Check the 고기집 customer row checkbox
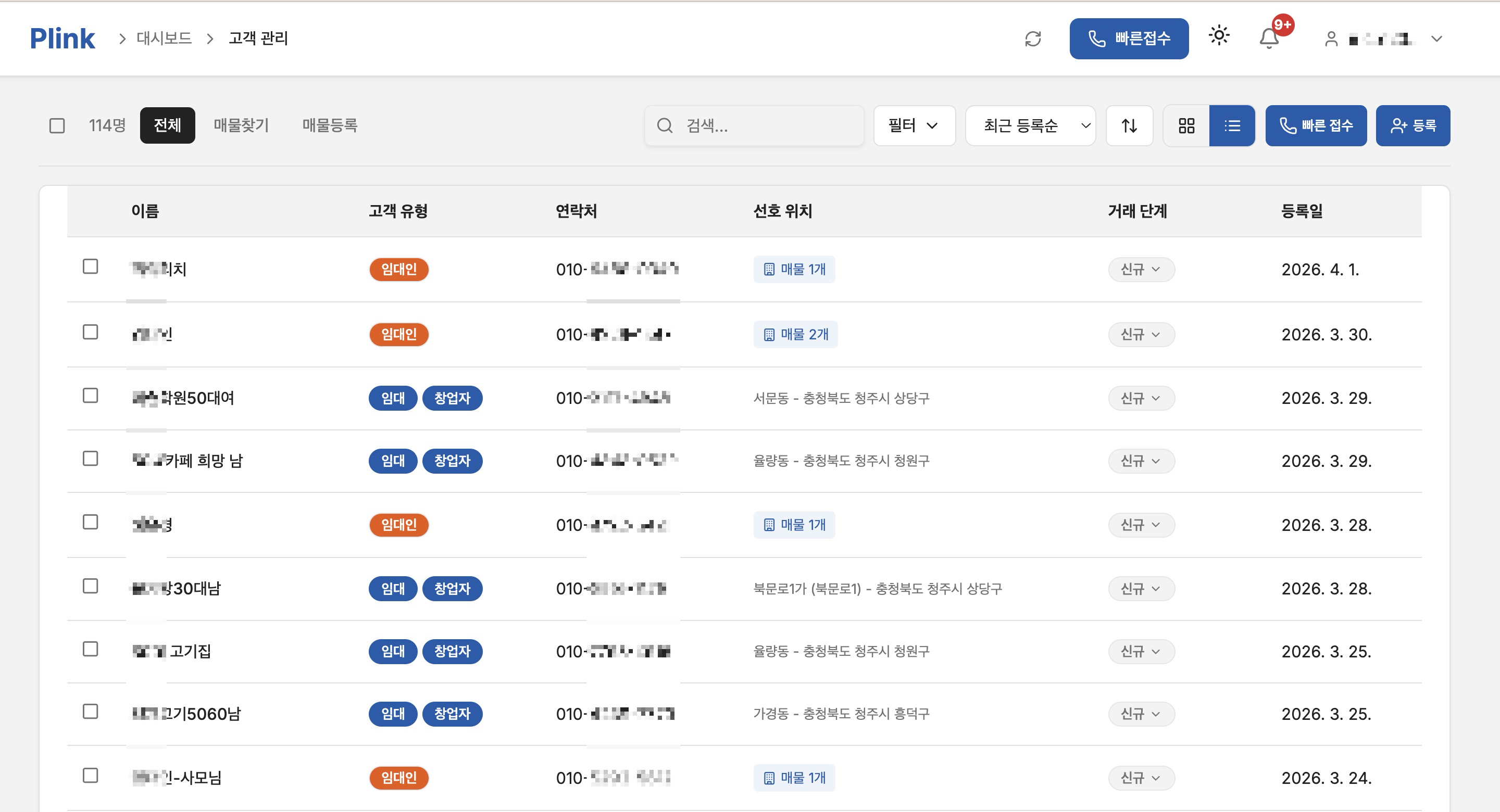Viewport: 1500px width, 812px height. coord(90,649)
